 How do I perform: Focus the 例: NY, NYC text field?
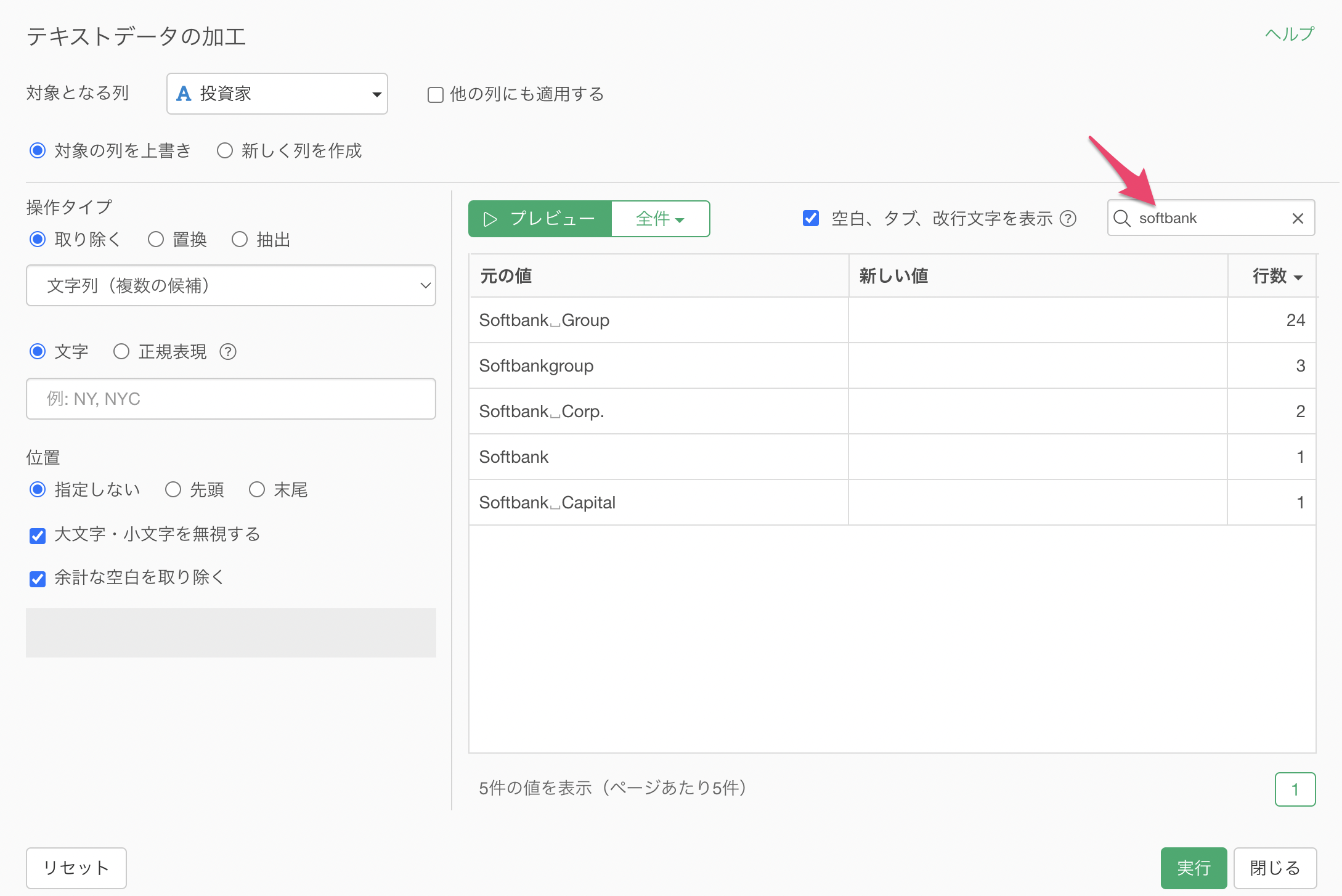(231, 399)
